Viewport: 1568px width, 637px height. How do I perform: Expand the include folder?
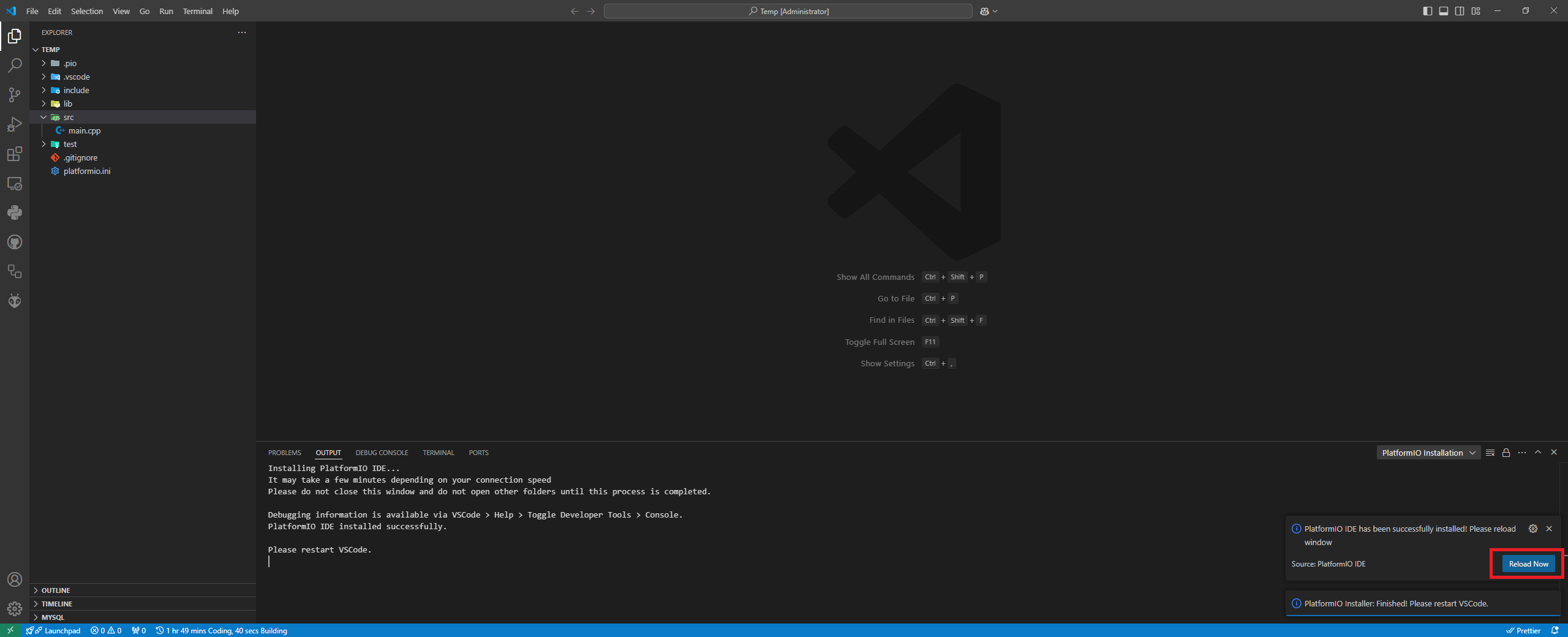pos(143,90)
